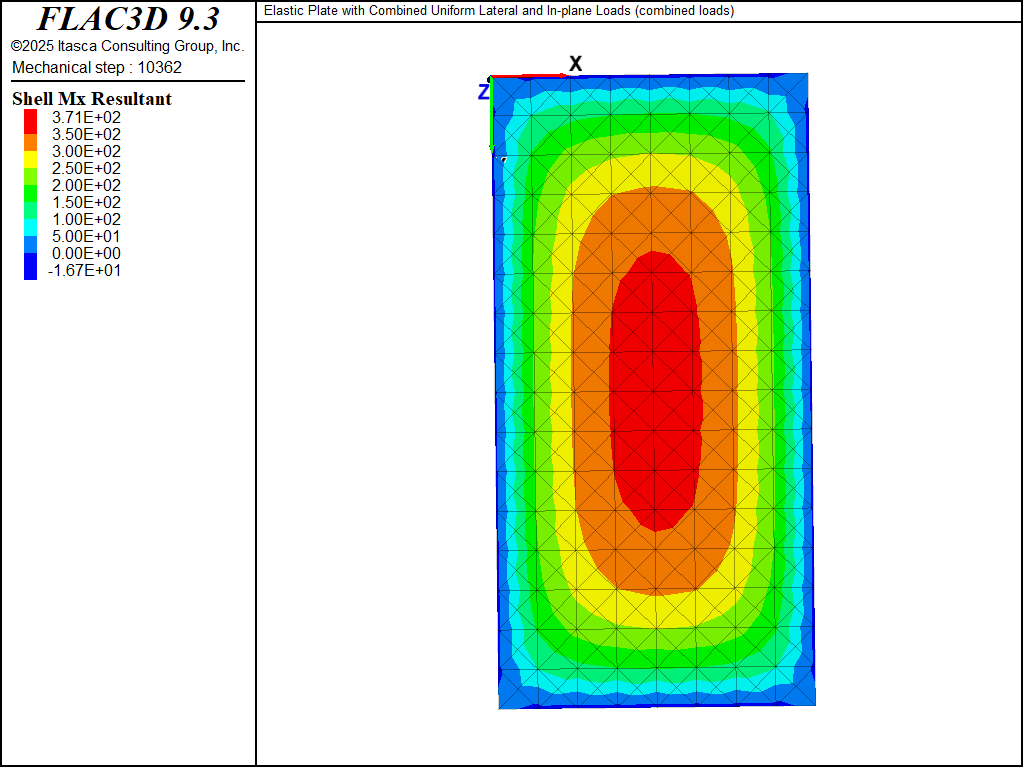Click the X axis label
The image size is (1024, 768).
point(575,64)
